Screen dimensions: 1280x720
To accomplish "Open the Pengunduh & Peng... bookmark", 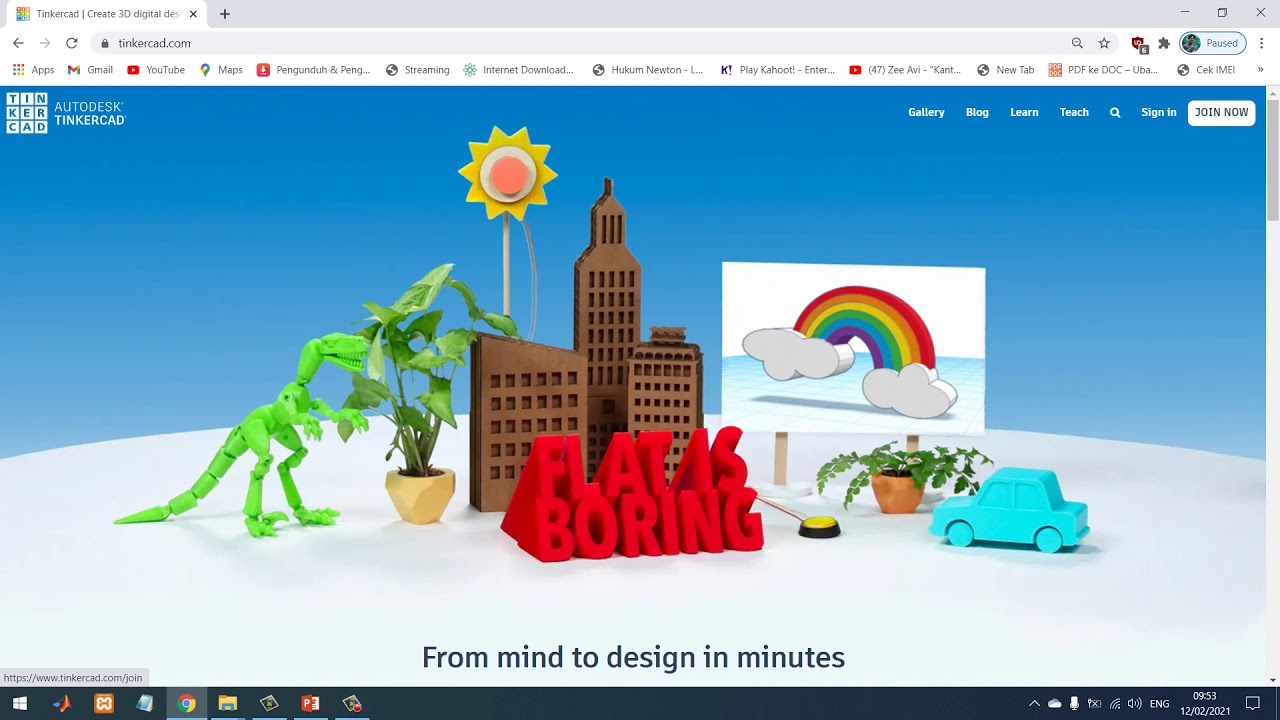I will [x=313, y=70].
